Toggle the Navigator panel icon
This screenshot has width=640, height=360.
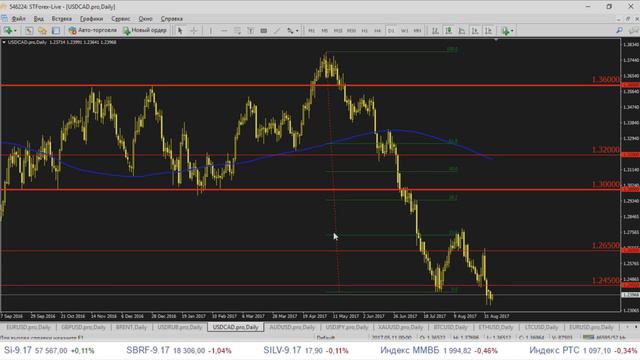coord(42,31)
